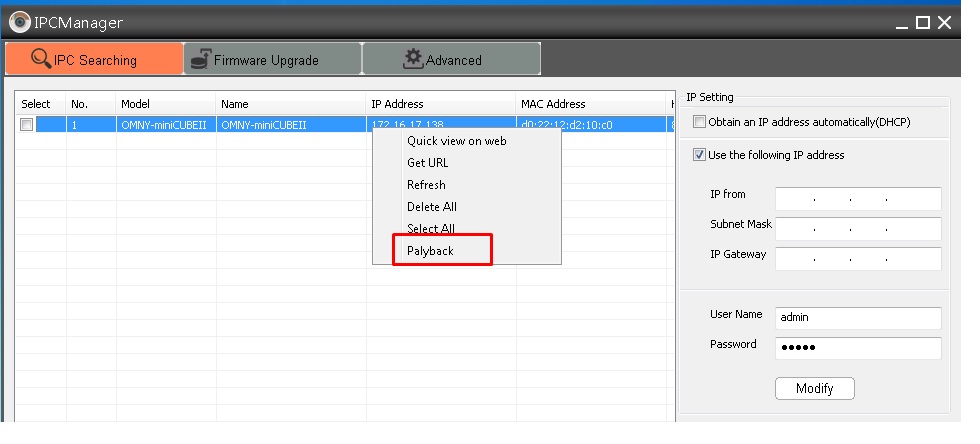The image size is (980, 444).
Task: Toggle Use the following IP address checkbox
Action: pyautogui.click(x=699, y=154)
